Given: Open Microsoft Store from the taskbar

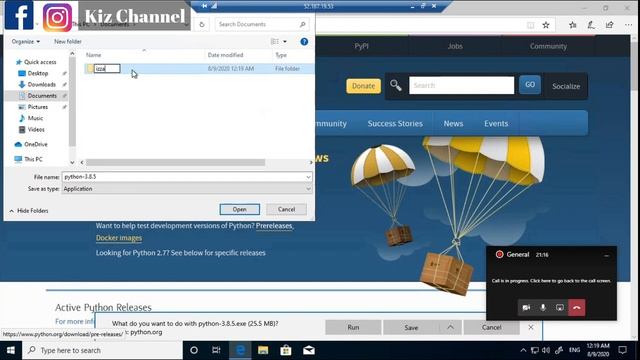Looking at the screenshot, I should [x=286, y=350].
